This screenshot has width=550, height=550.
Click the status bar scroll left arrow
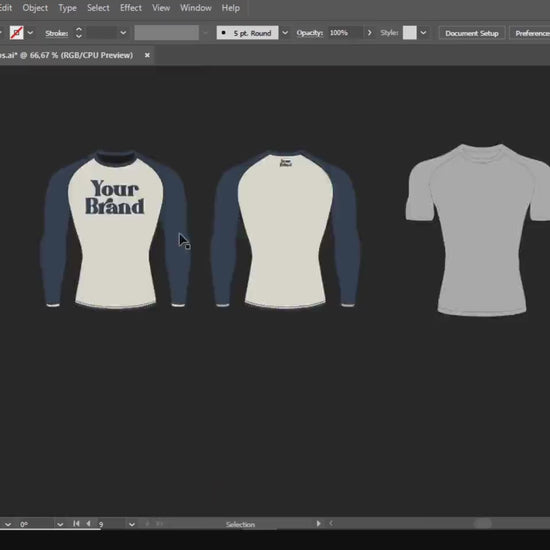pyautogui.click(x=331, y=523)
